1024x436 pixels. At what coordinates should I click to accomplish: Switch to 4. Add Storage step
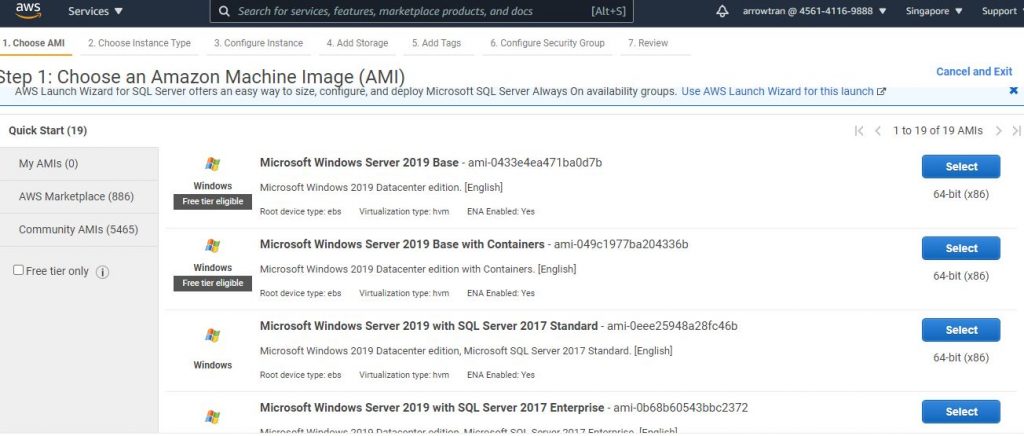[357, 43]
